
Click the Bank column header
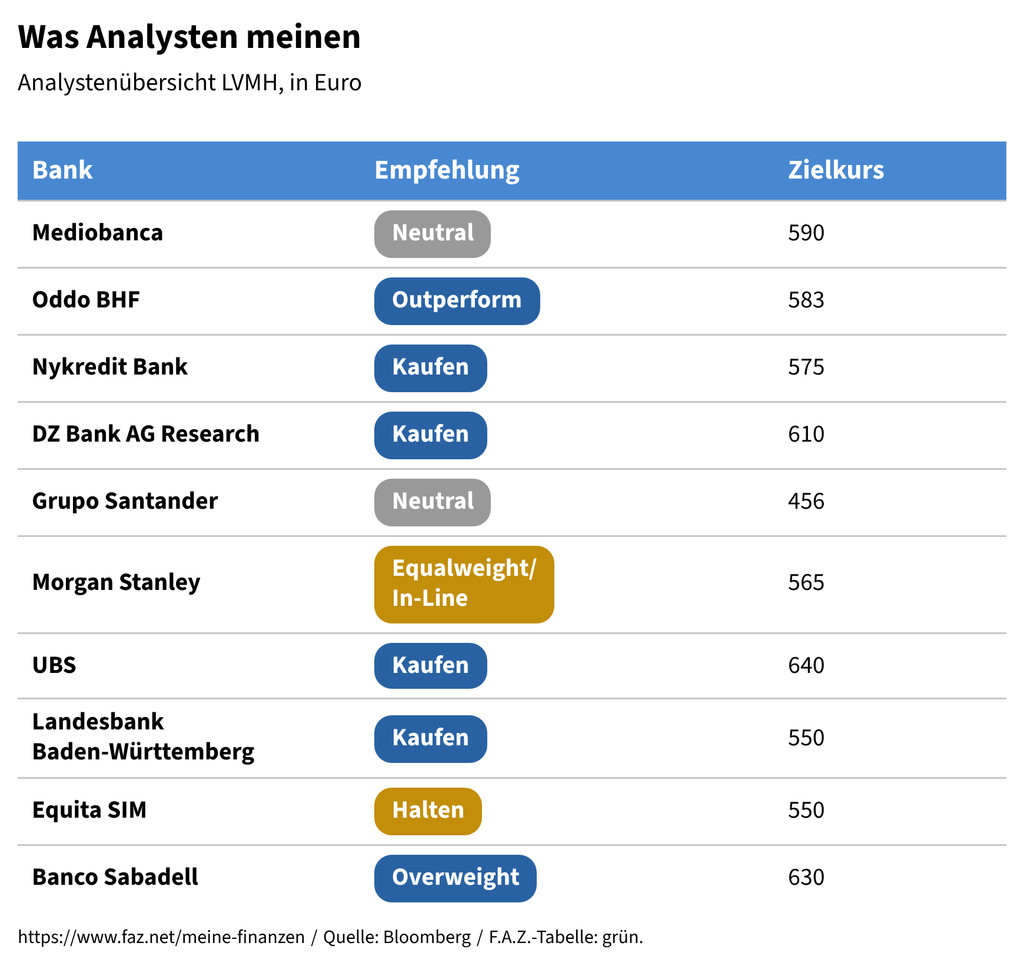pos(62,170)
